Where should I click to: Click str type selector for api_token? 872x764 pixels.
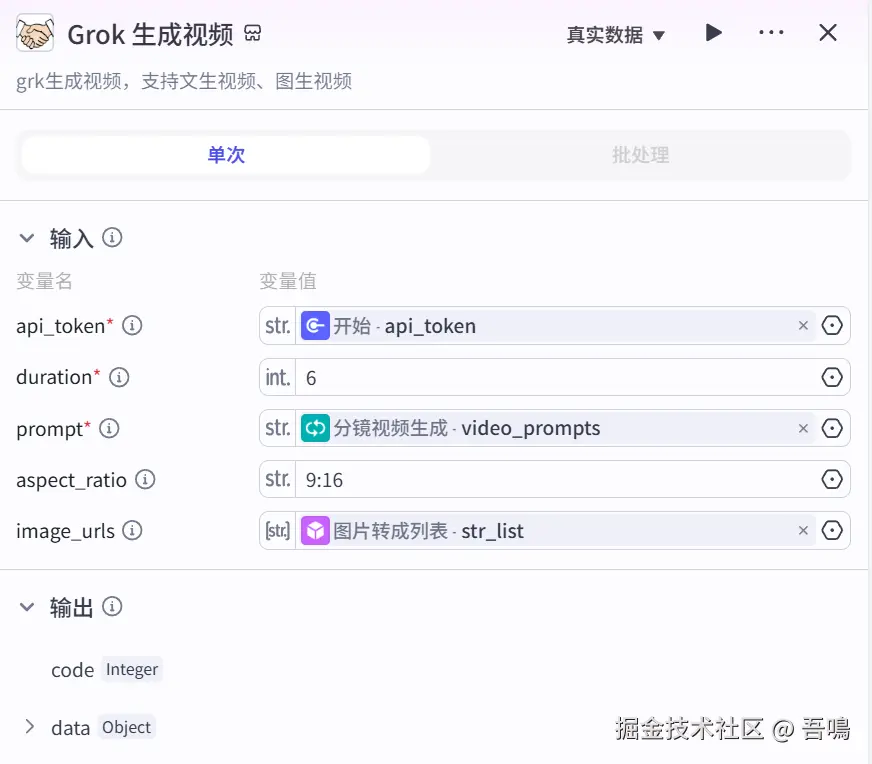tap(278, 326)
